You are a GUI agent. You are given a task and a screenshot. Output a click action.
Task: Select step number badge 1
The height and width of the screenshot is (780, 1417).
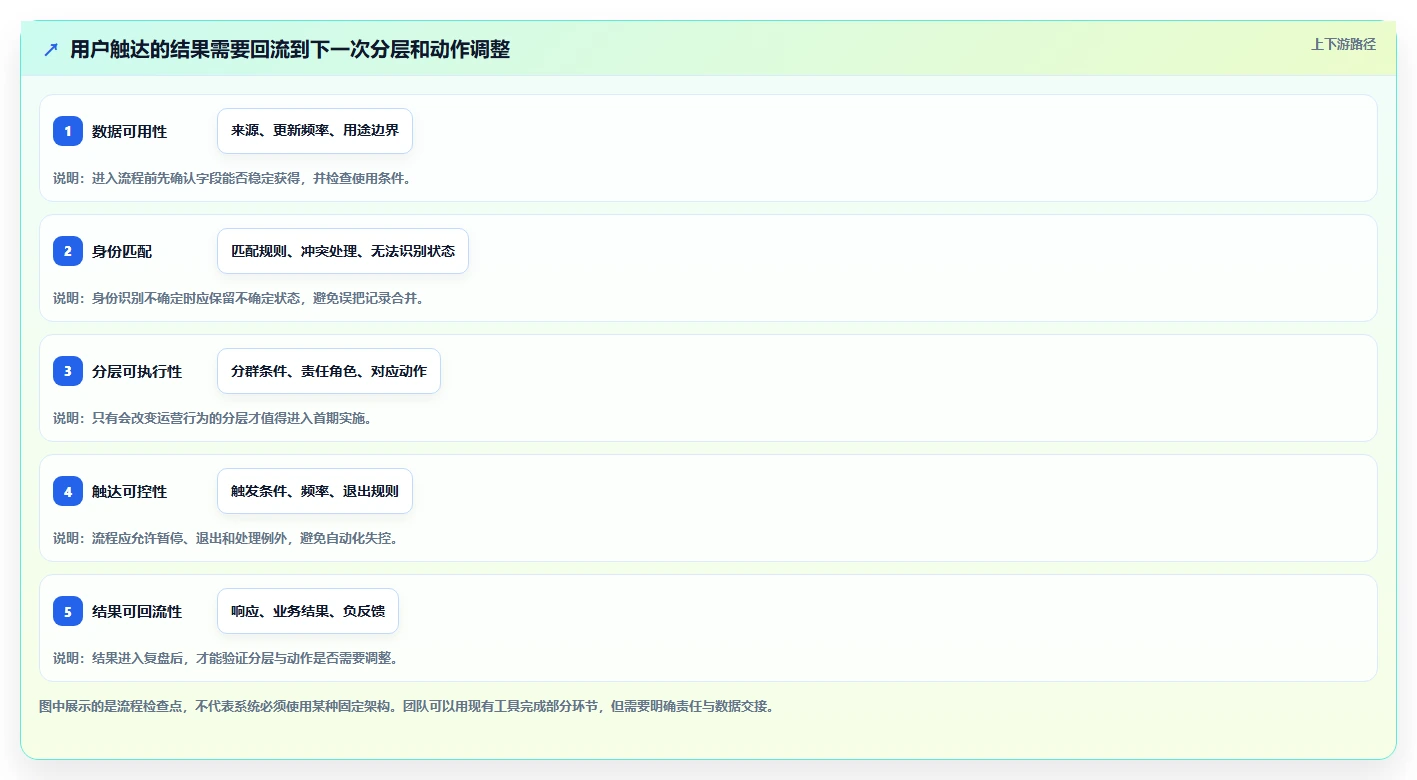[68, 131]
